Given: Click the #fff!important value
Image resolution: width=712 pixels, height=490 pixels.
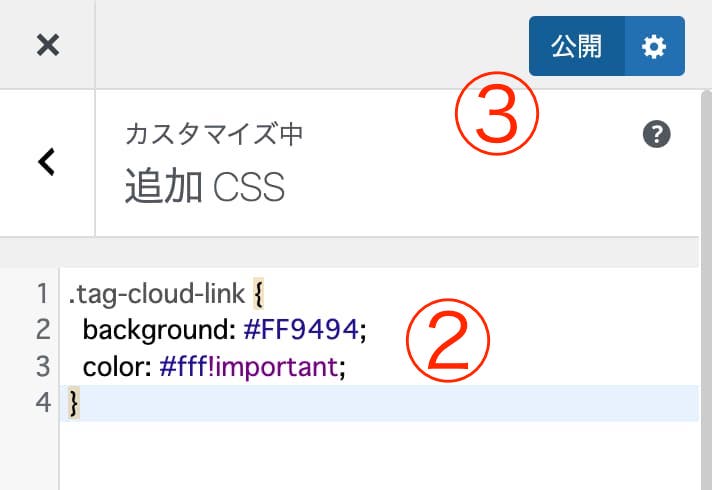Looking at the screenshot, I should pos(249,367).
